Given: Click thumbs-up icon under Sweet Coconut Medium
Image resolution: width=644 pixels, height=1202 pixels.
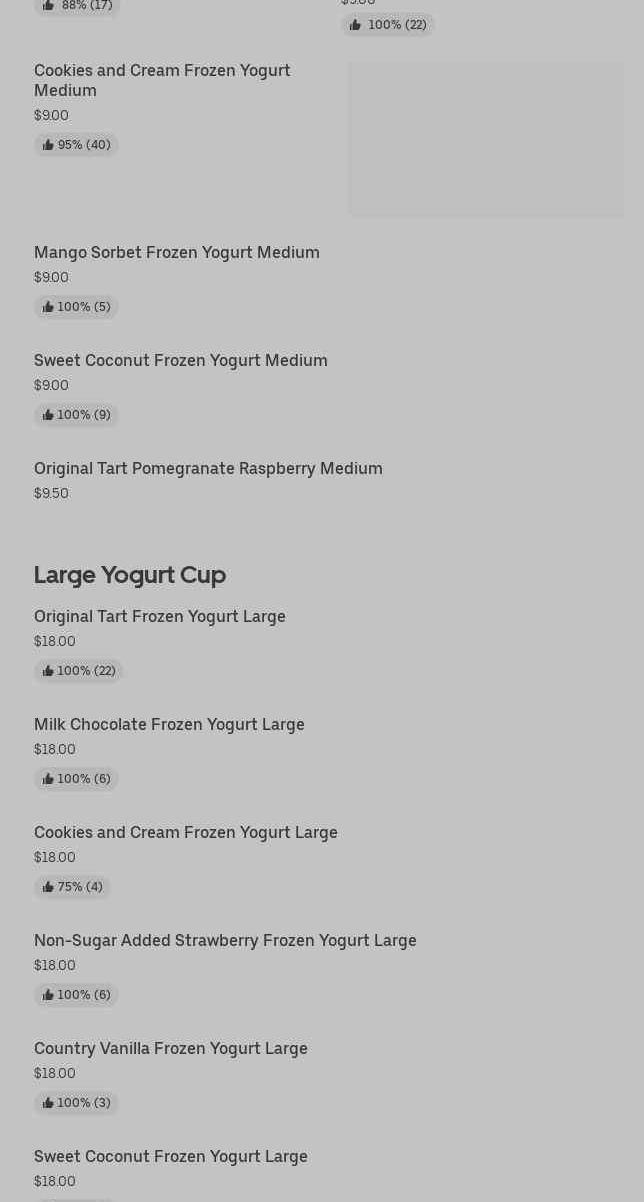Looking at the screenshot, I should click(x=48, y=415).
